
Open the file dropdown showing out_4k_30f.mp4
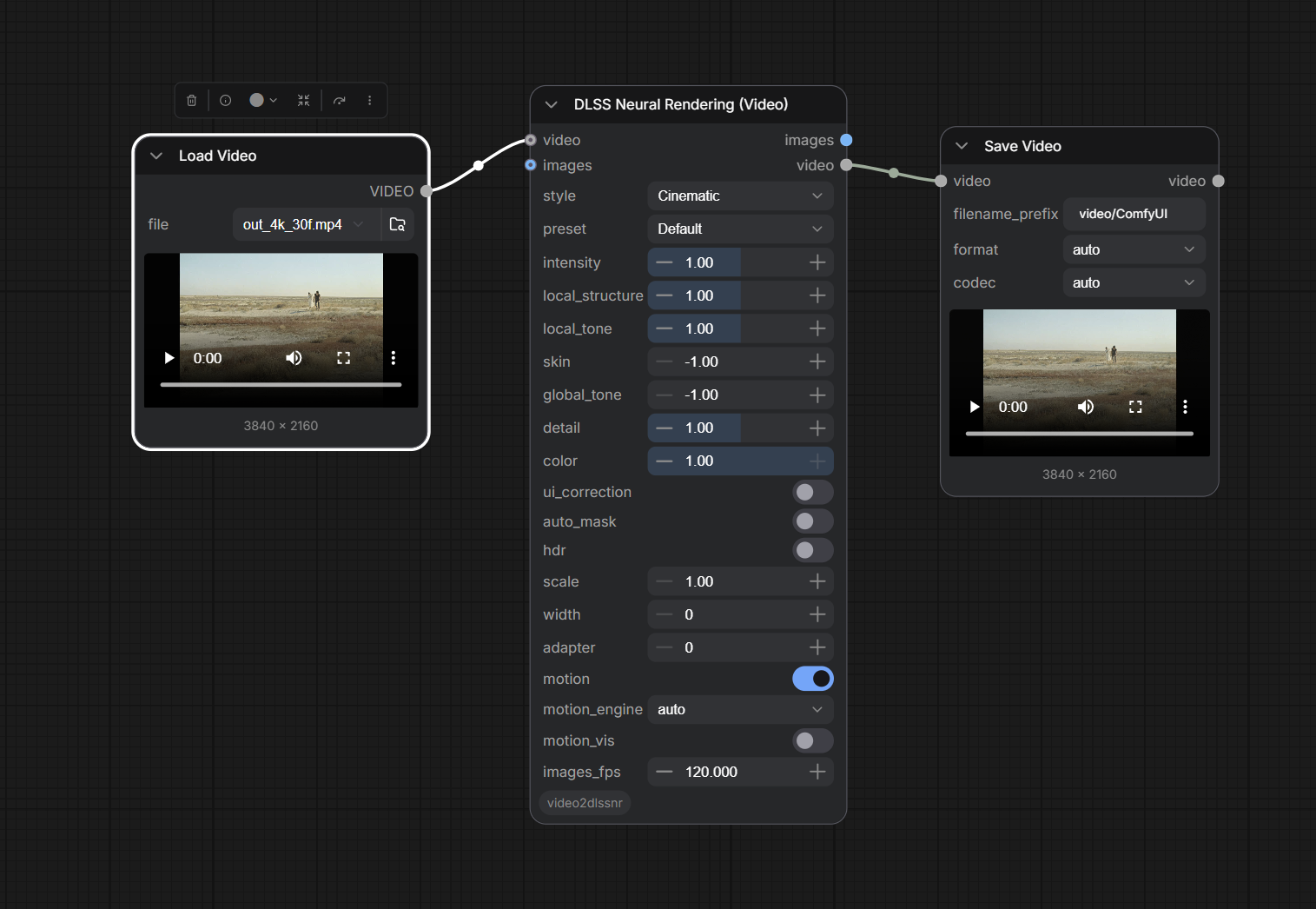point(307,224)
